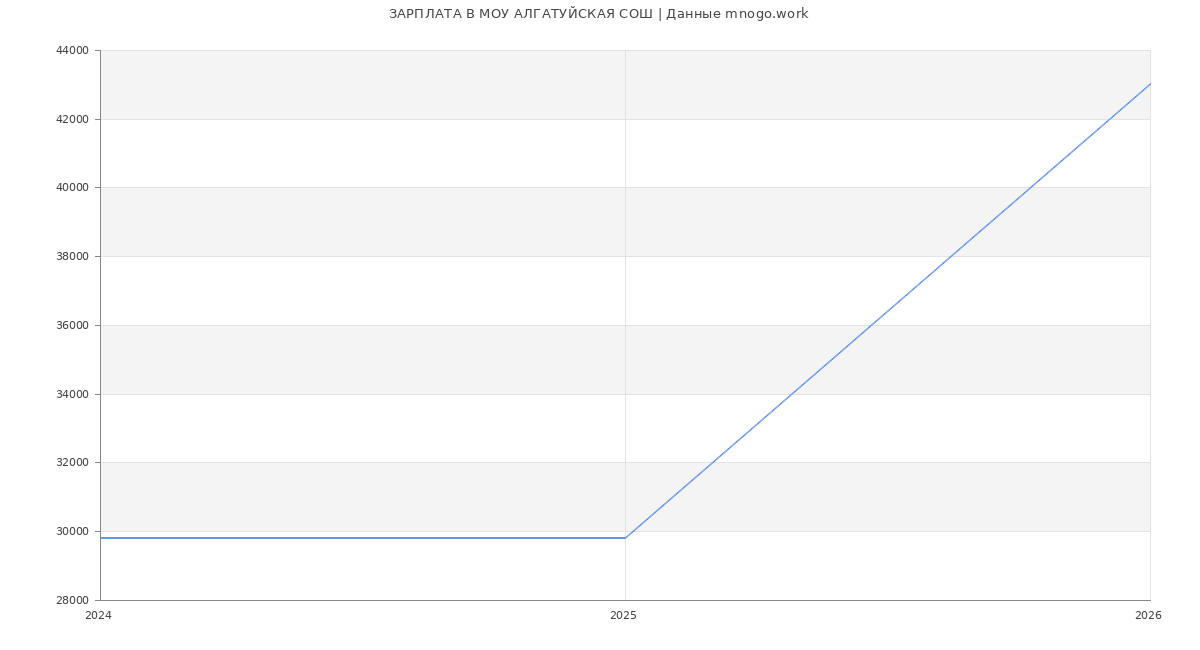Select the 2025 x-axis label

[x=623, y=616]
